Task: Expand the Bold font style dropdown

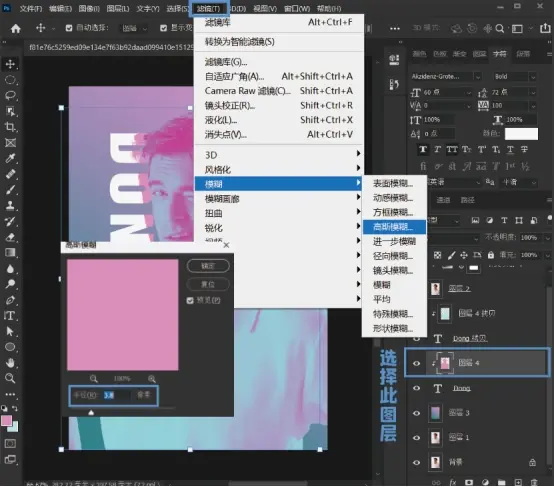Action: tap(515, 76)
